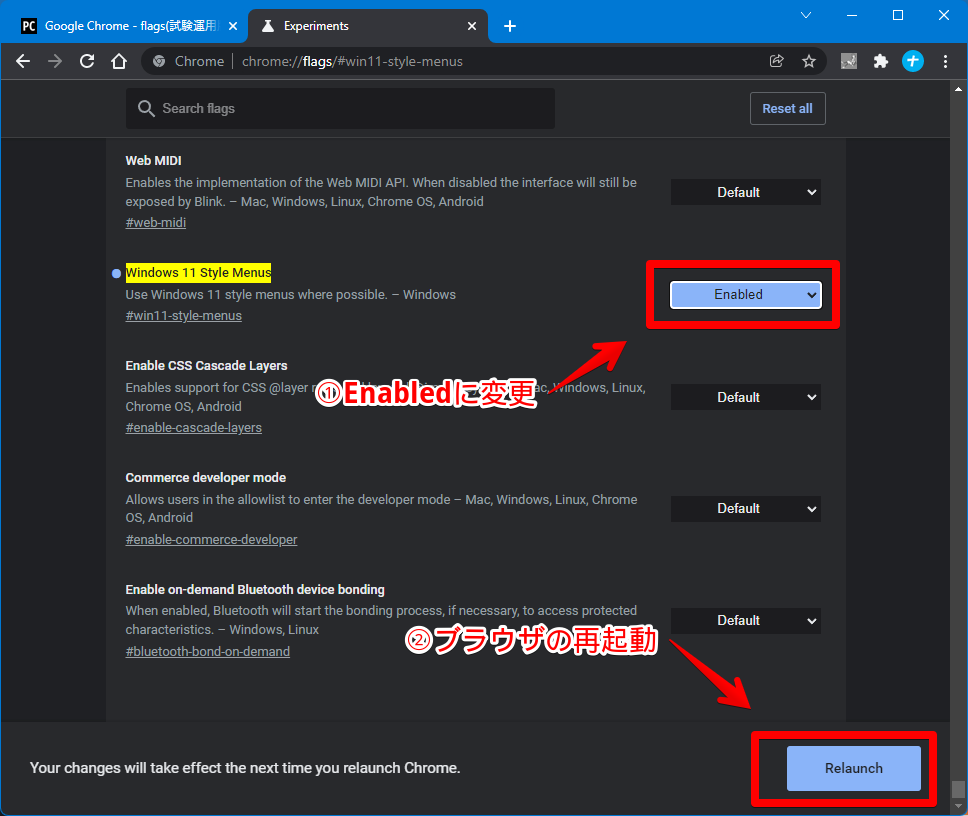The height and width of the screenshot is (816, 968).
Task: Open the on-demand Bluetooth device bonding dropdown
Action: (746, 620)
